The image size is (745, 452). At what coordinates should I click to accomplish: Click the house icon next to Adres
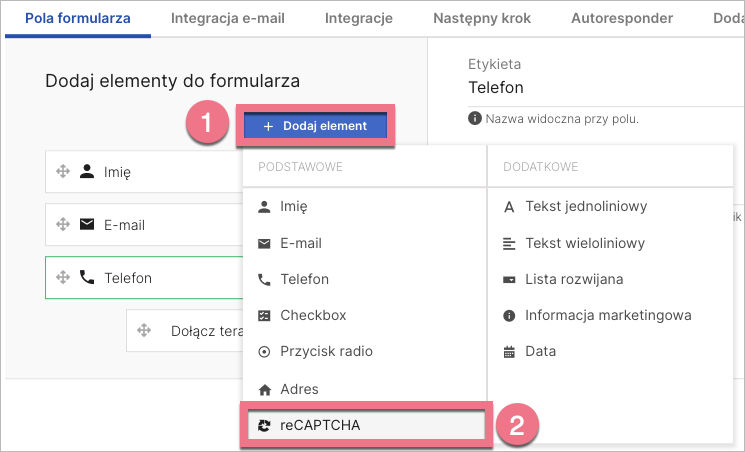coord(264,389)
